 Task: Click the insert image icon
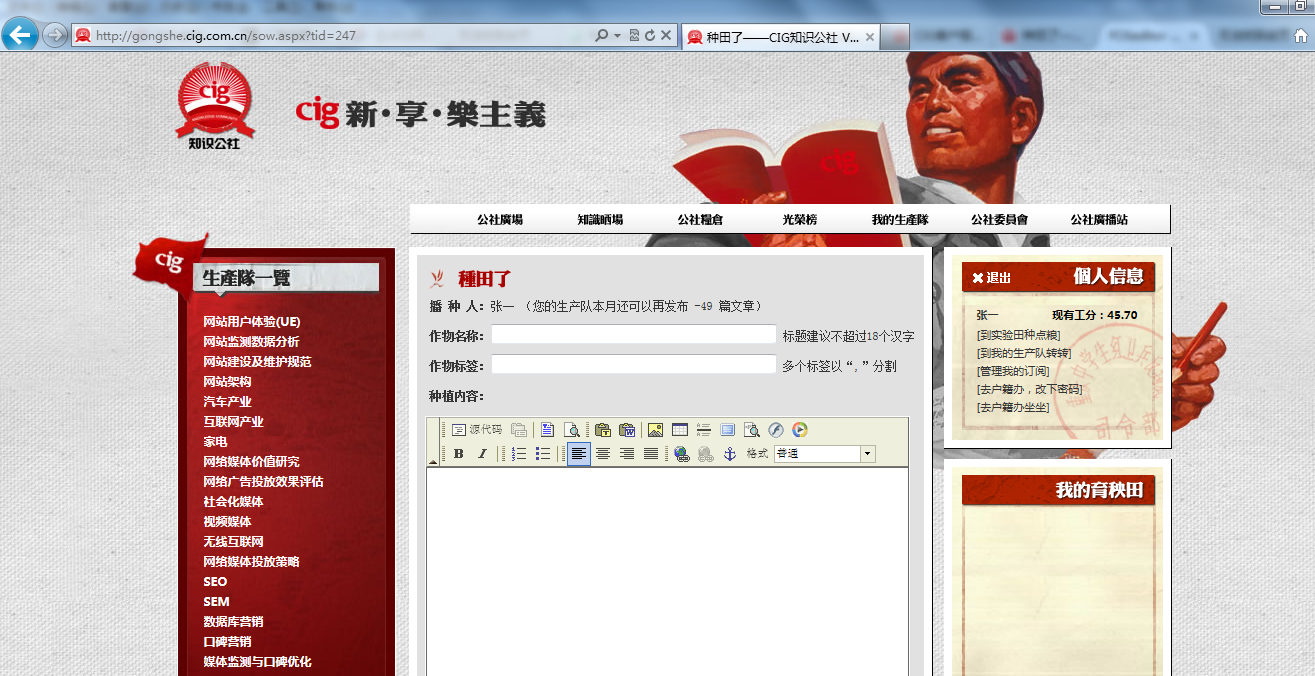point(656,430)
